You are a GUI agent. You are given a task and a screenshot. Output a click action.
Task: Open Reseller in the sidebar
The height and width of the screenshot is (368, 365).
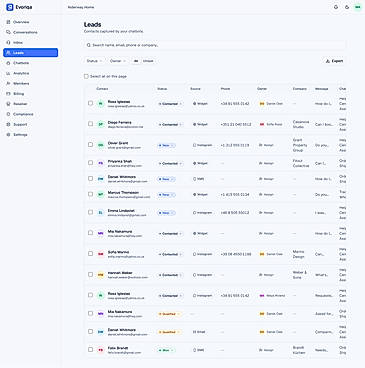click(x=30, y=104)
